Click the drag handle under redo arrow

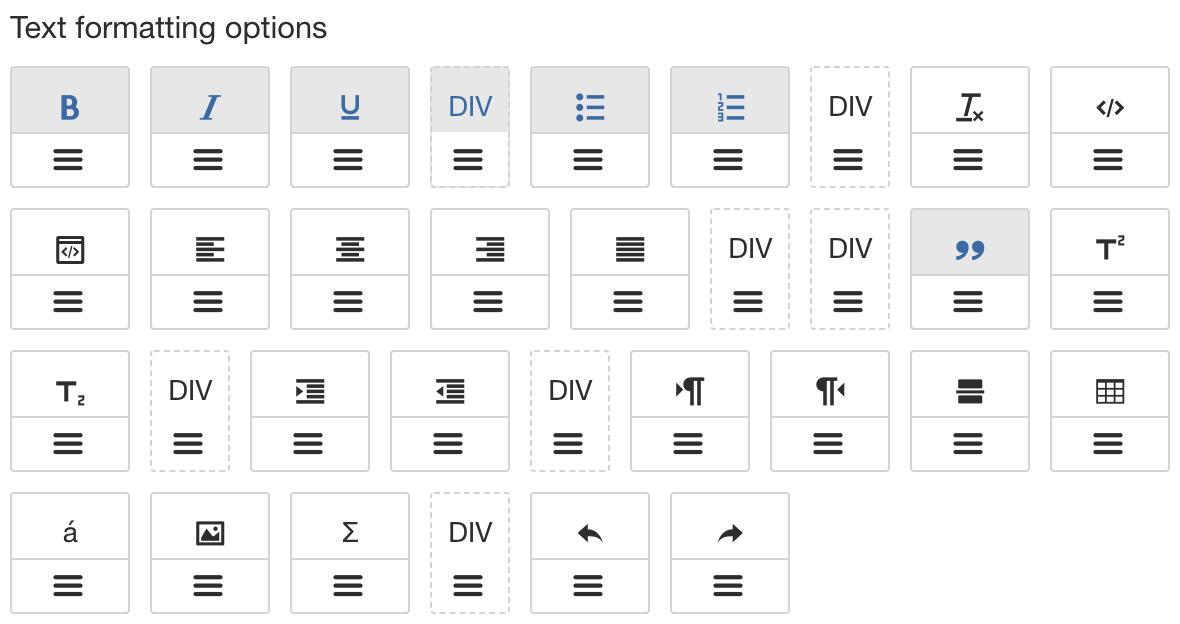729,585
